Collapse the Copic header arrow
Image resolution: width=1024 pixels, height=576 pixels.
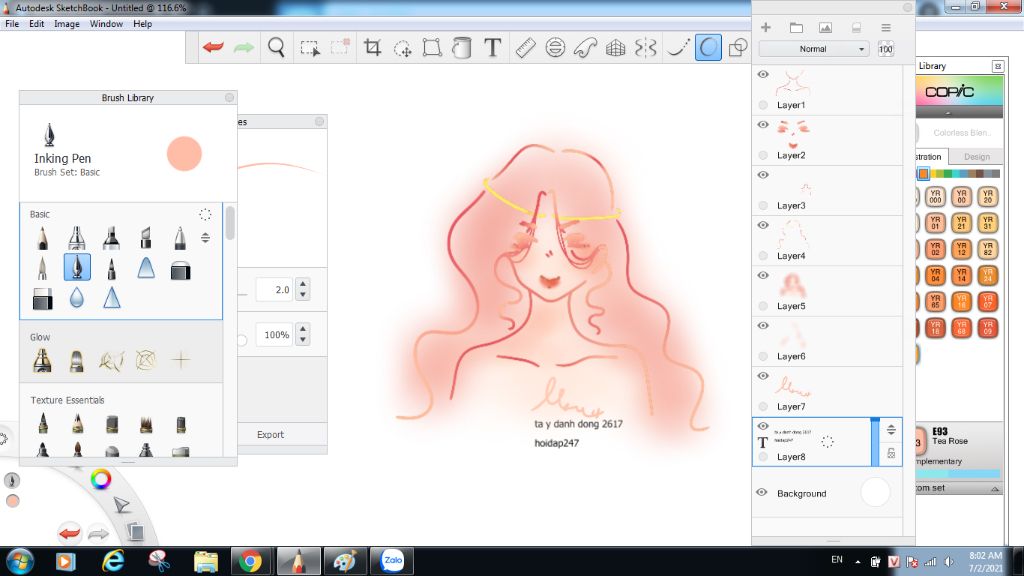(x=948, y=113)
